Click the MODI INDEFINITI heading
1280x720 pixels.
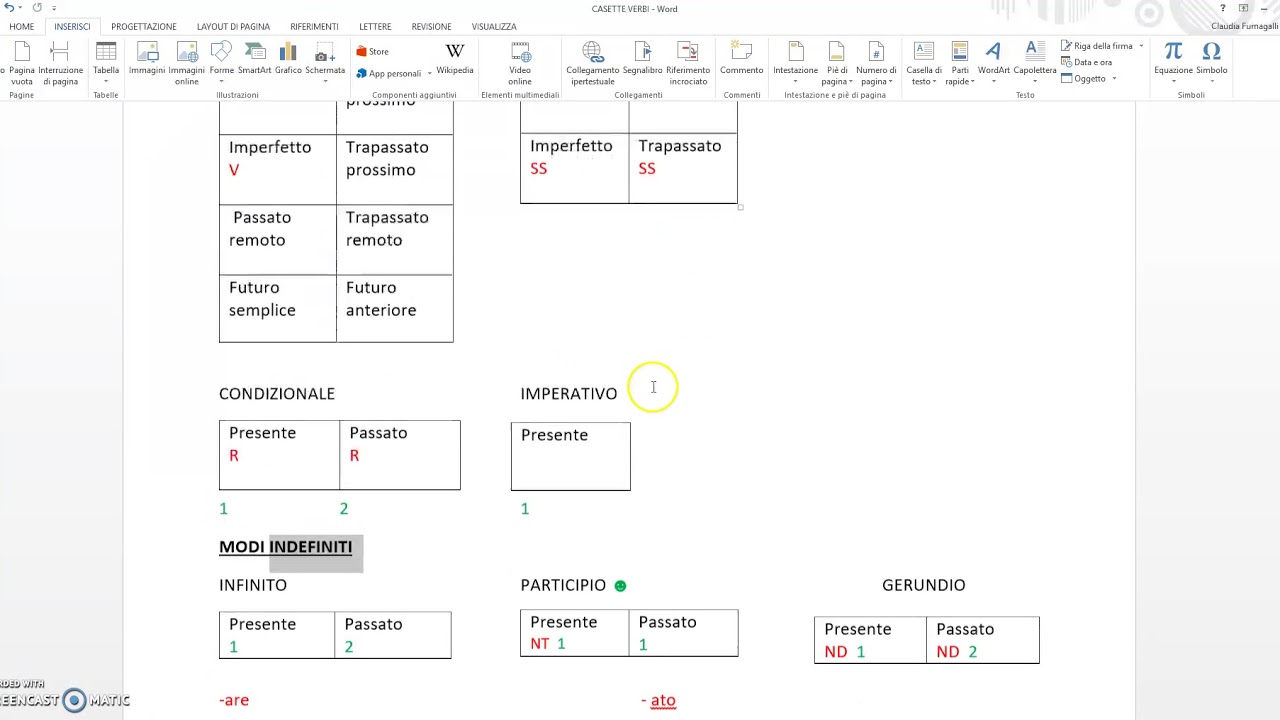point(285,547)
